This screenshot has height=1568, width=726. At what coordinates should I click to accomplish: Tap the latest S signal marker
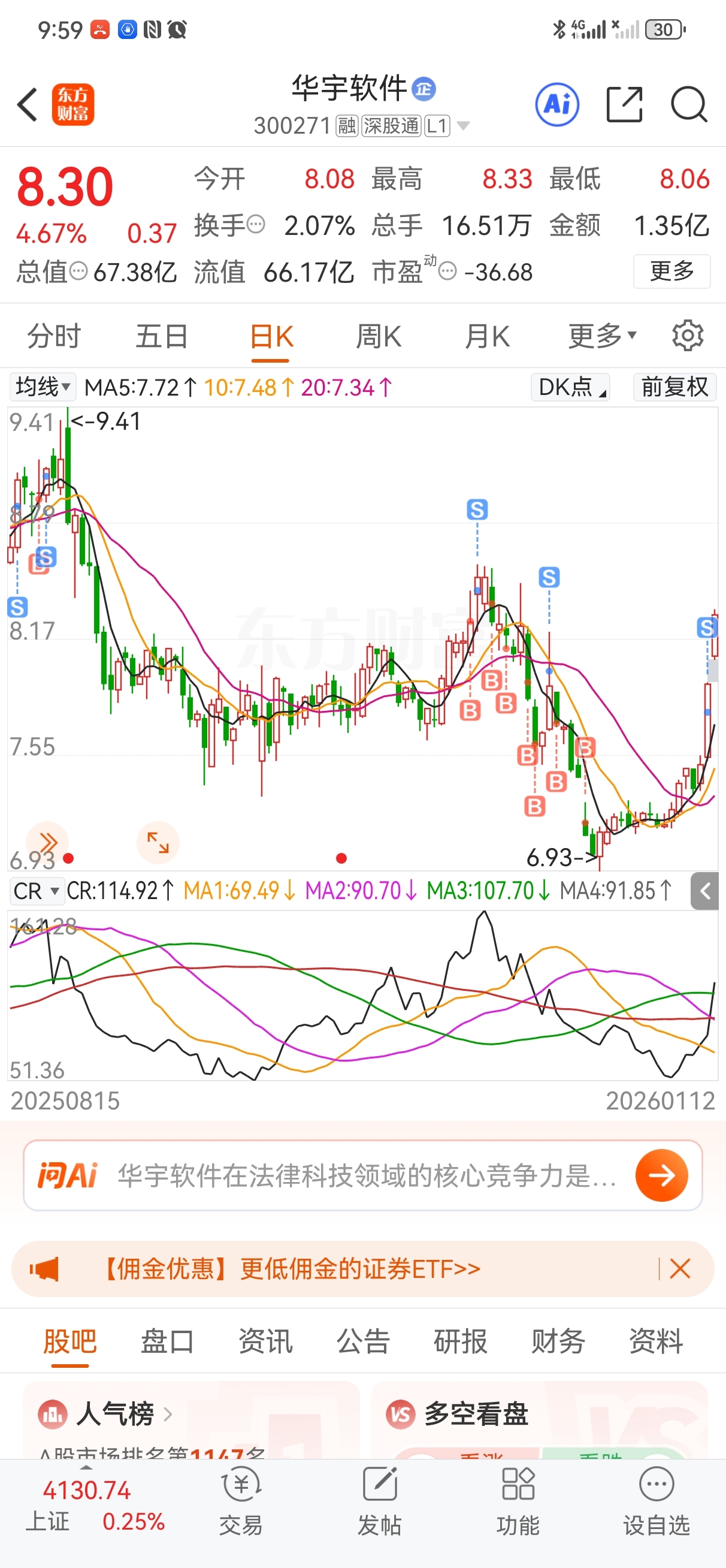(x=707, y=627)
